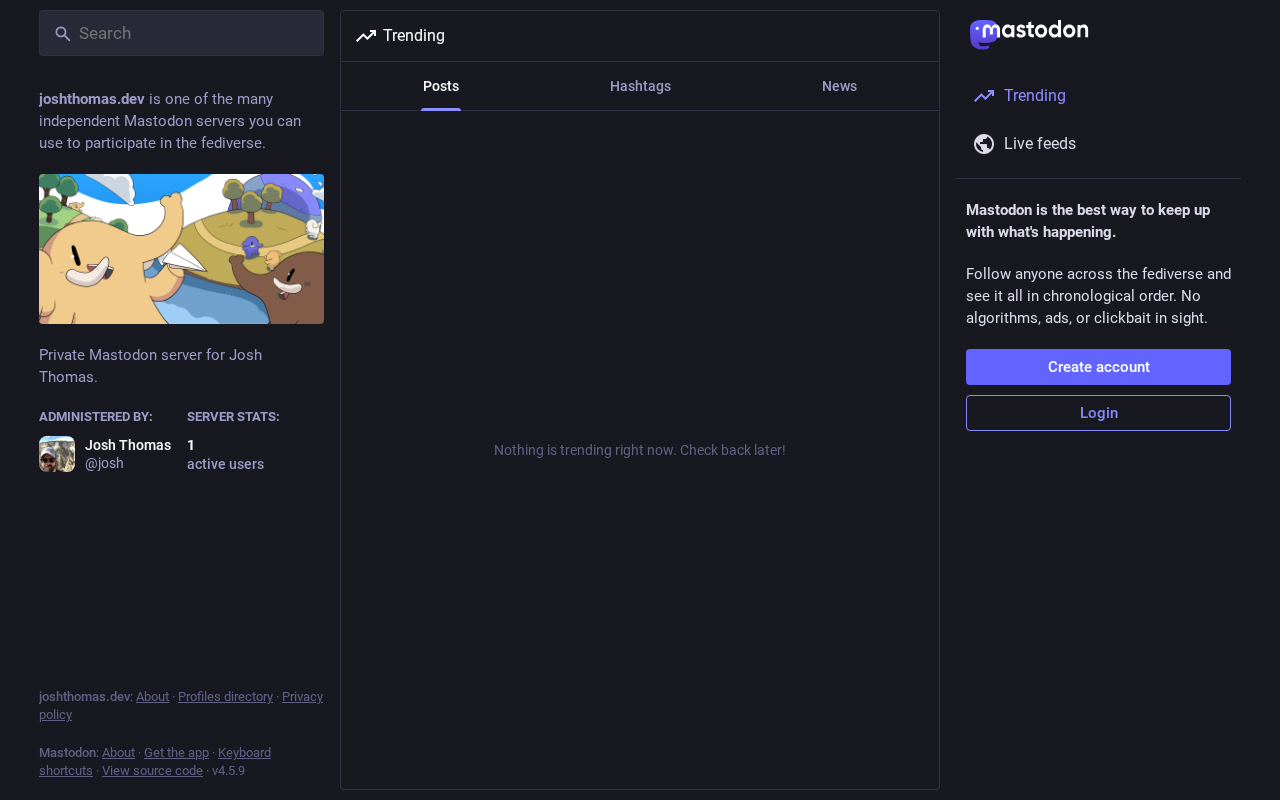Open Trending in the navigation panel
Image resolution: width=1280 pixels, height=800 pixels.
point(1098,96)
